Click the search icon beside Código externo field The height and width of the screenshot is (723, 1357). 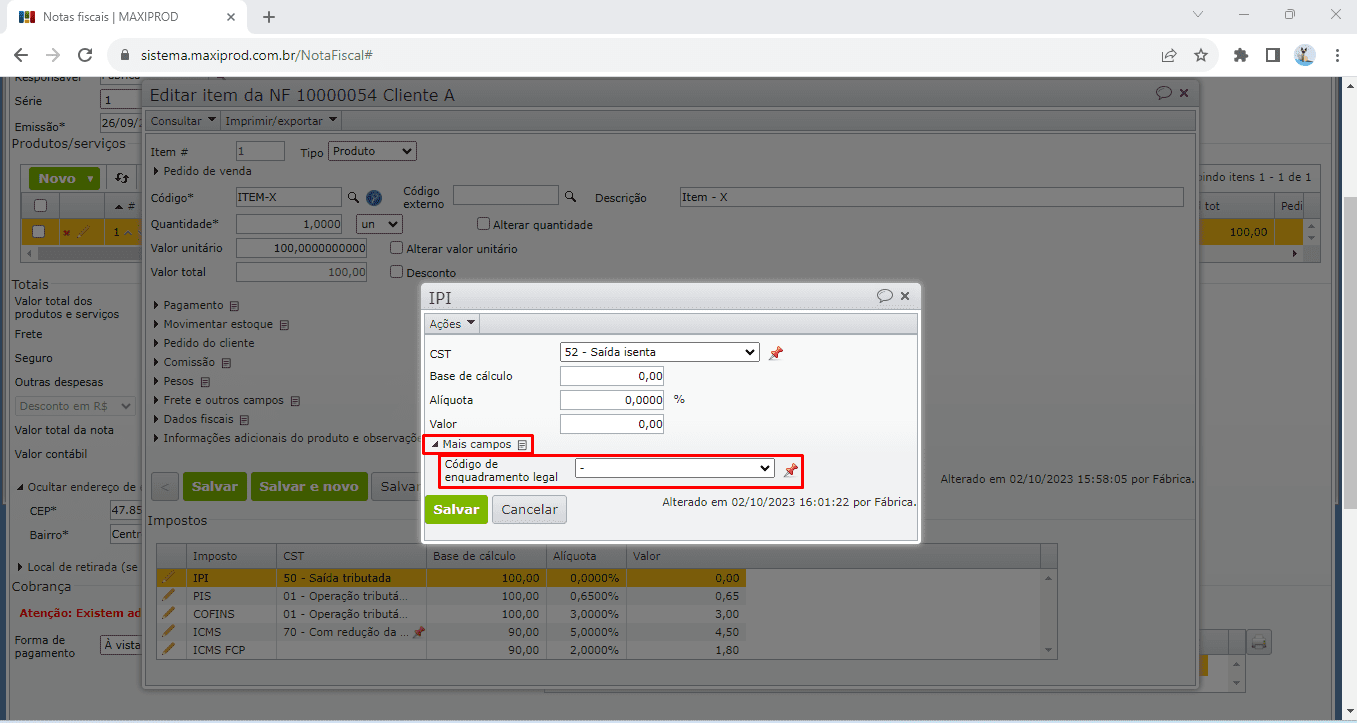[571, 197]
